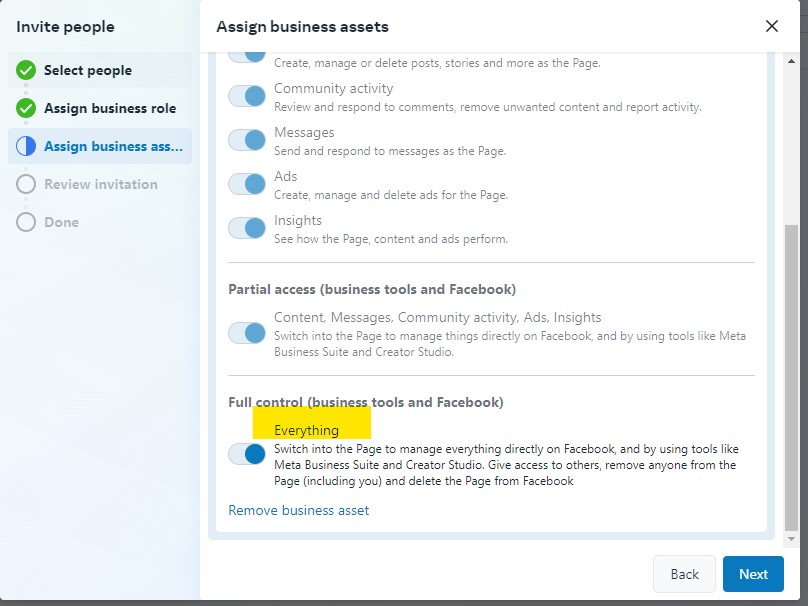808x606 pixels.
Task: Click the Remove business asset link
Action: click(x=298, y=510)
